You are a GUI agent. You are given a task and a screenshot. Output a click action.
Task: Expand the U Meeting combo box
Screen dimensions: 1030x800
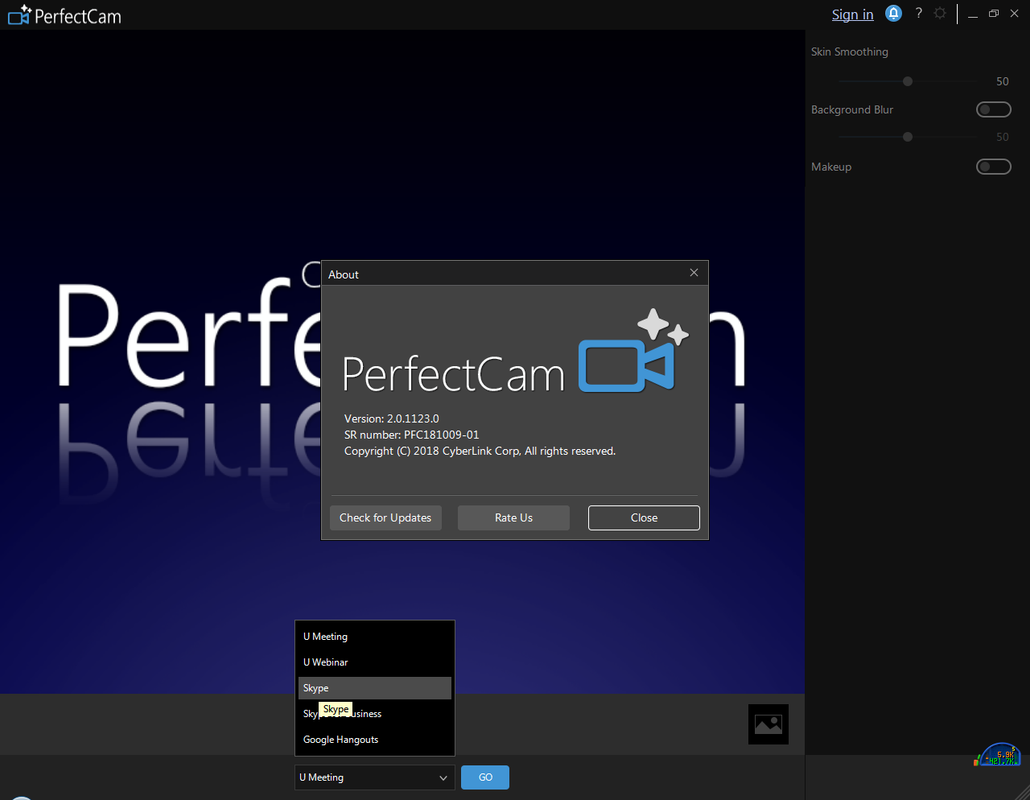click(374, 778)
